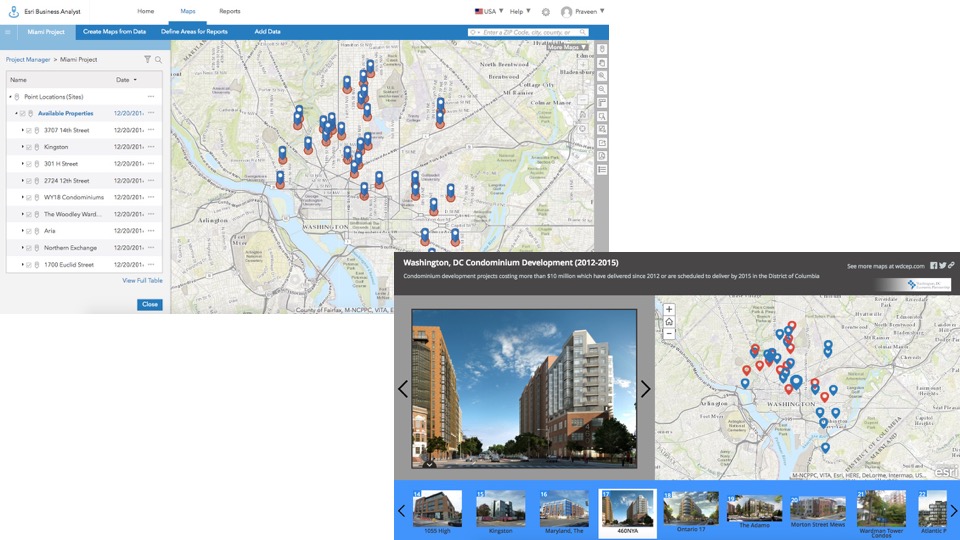Click home extent button on condominium map
960x540 pixels.
coord(669,321)
